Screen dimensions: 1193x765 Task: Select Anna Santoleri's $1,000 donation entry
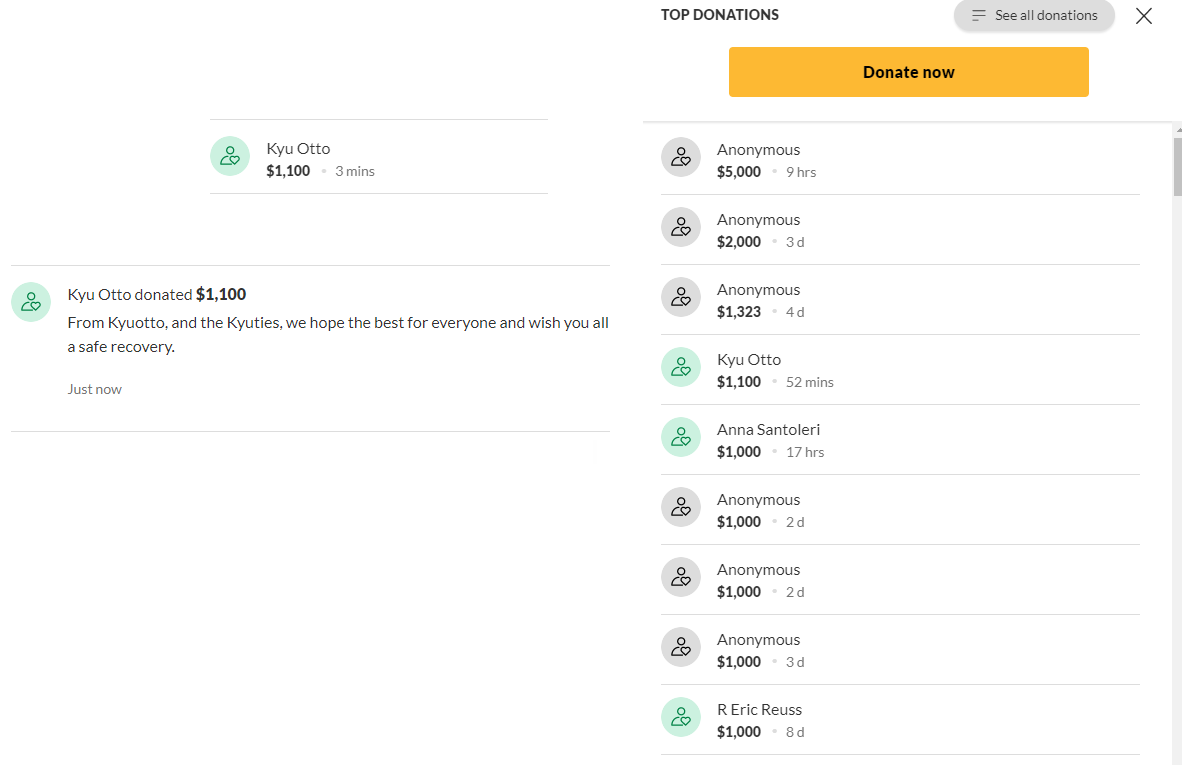(x=900, y=440)
